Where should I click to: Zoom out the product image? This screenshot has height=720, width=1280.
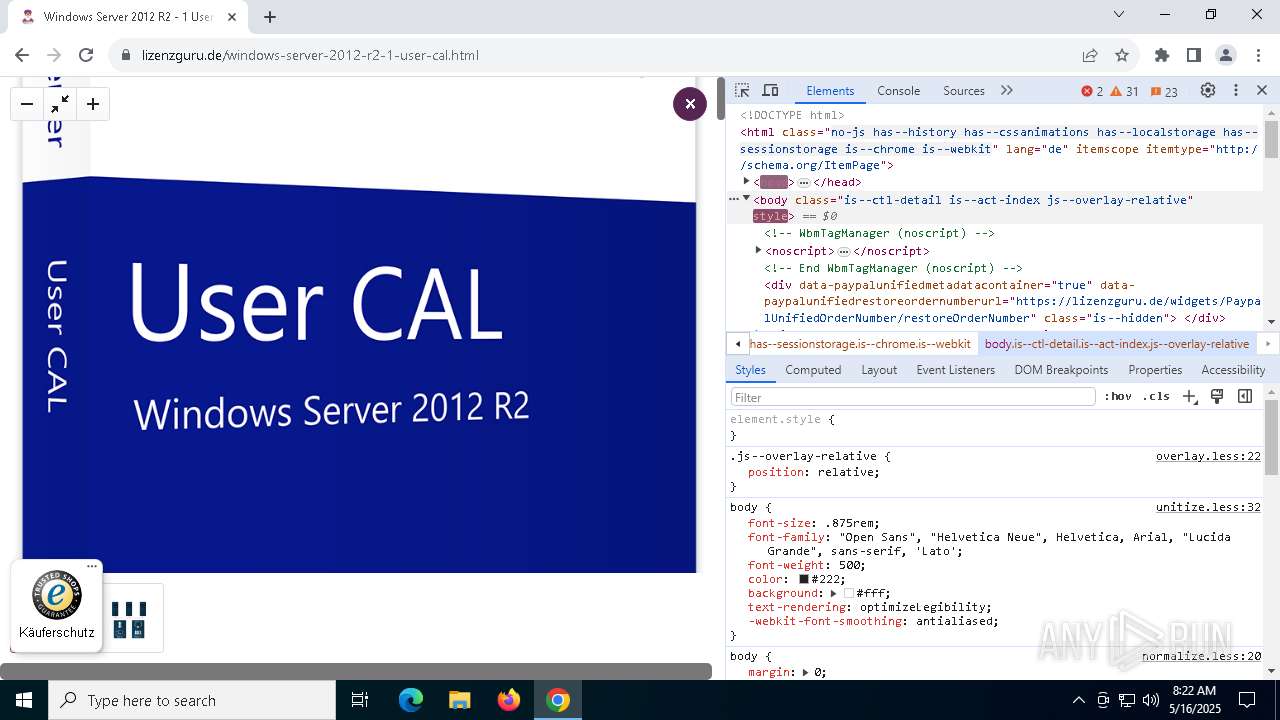(27, 104)
